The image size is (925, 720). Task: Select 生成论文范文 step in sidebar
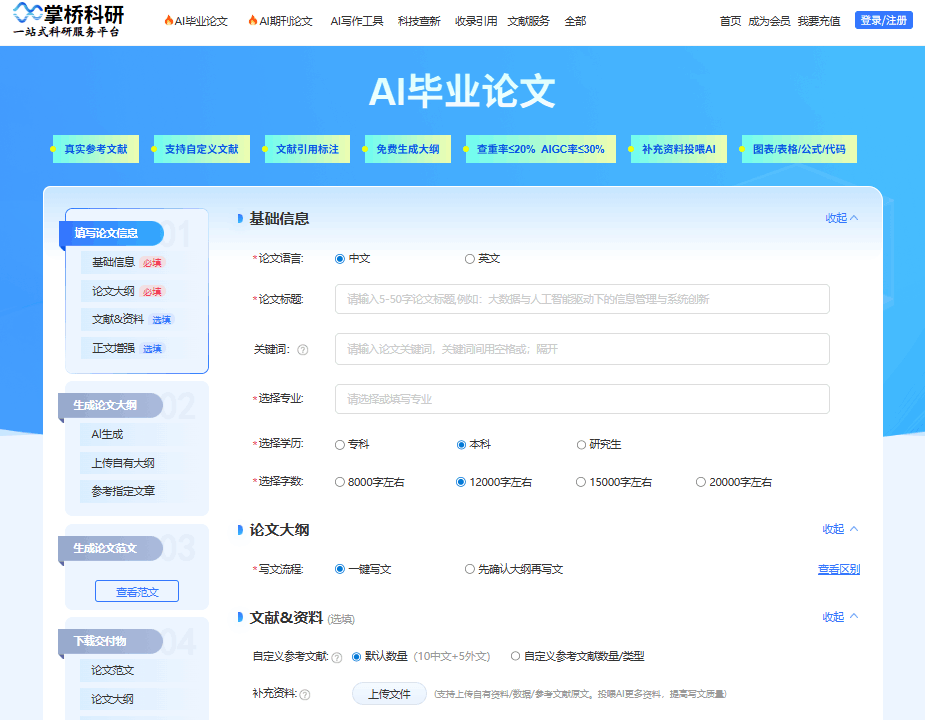tap(110, 548)
